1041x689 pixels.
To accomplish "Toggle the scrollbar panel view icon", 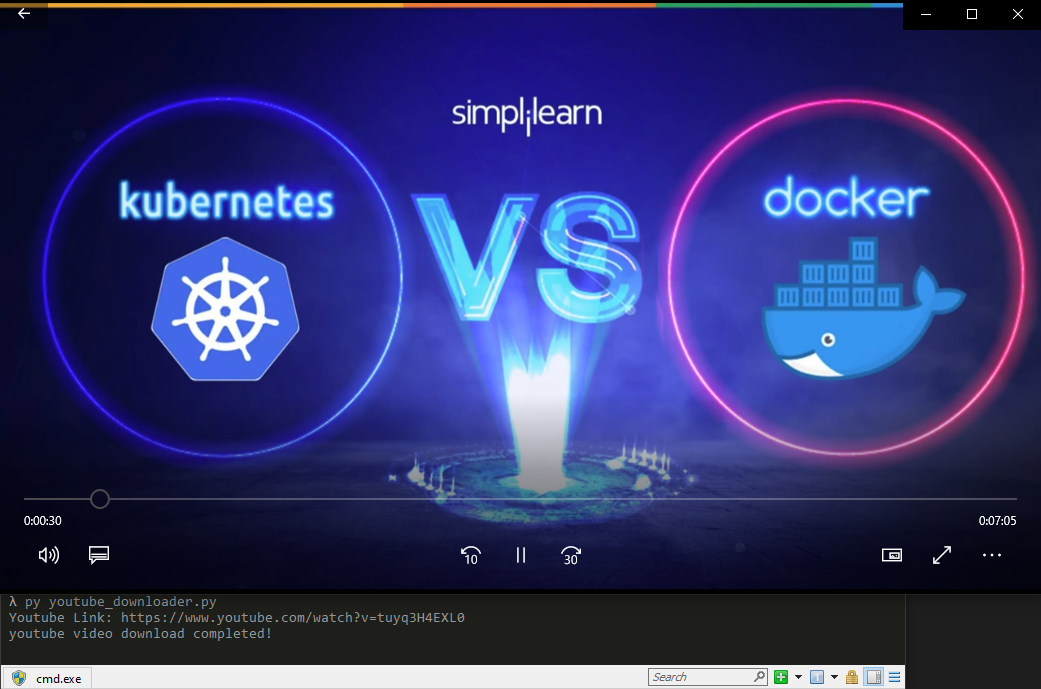I will tap(874, 677).
